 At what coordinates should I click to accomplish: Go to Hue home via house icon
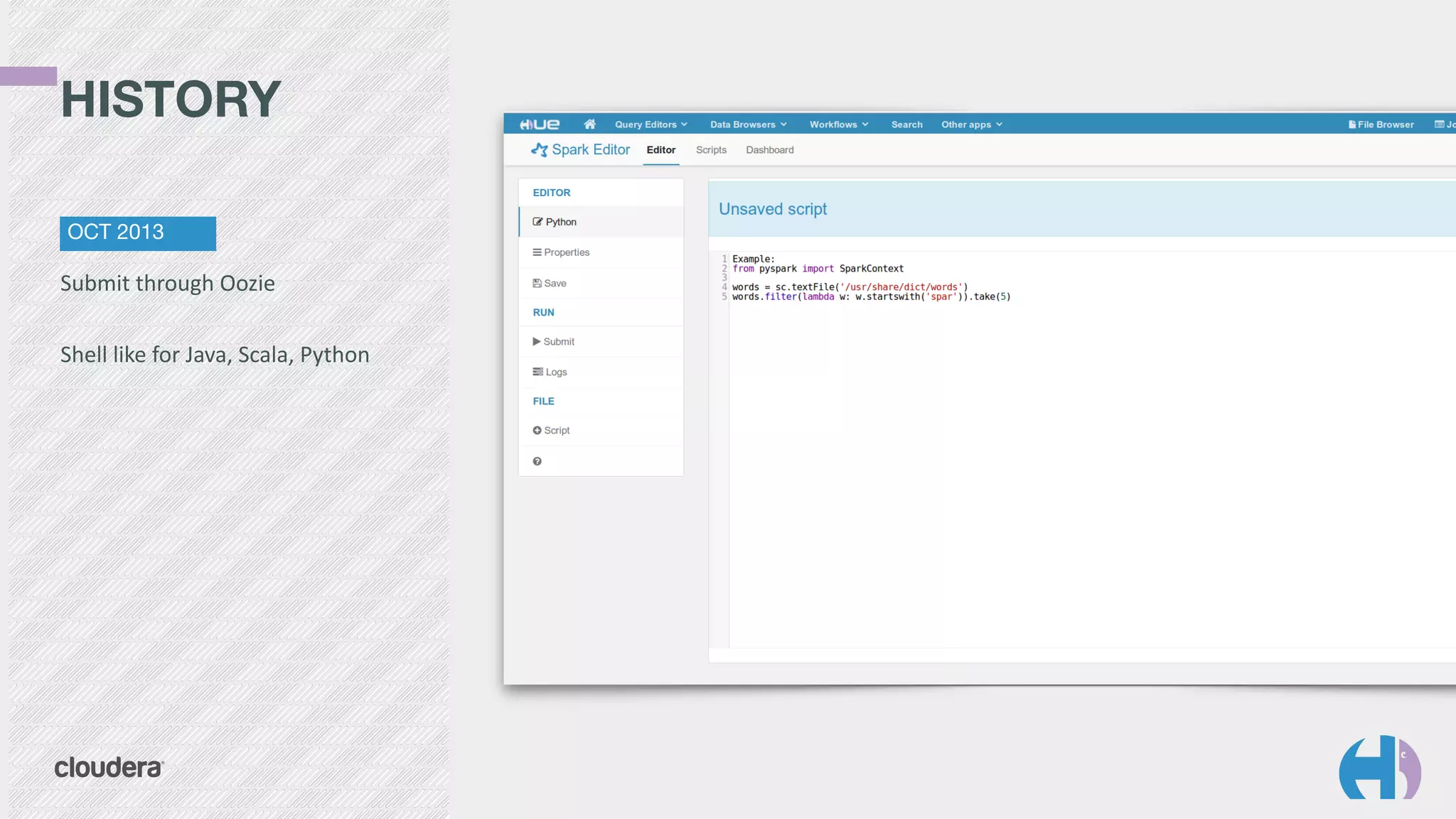(x=589, y=124)
